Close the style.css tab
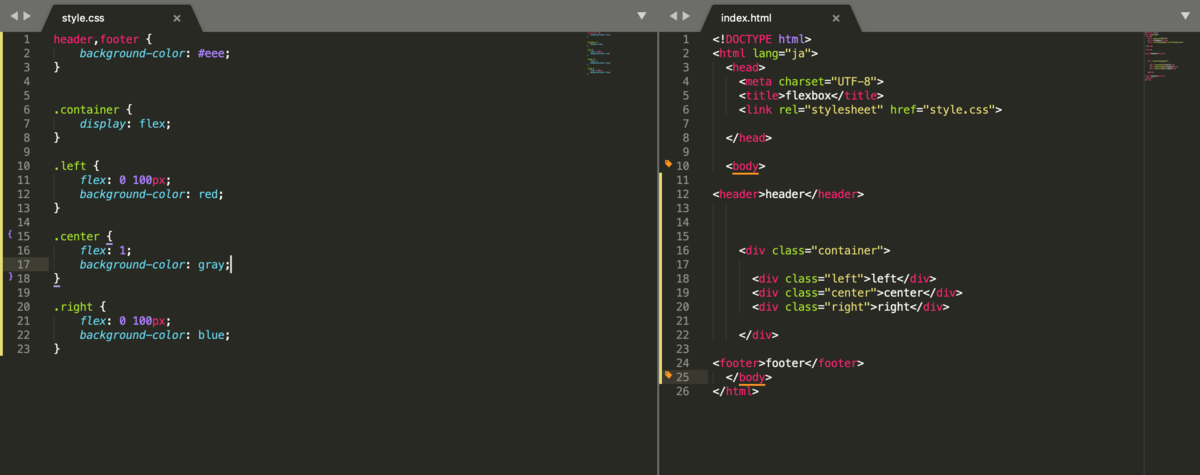The width and height of the screenshot is (1200, 475). pos(177,18)
